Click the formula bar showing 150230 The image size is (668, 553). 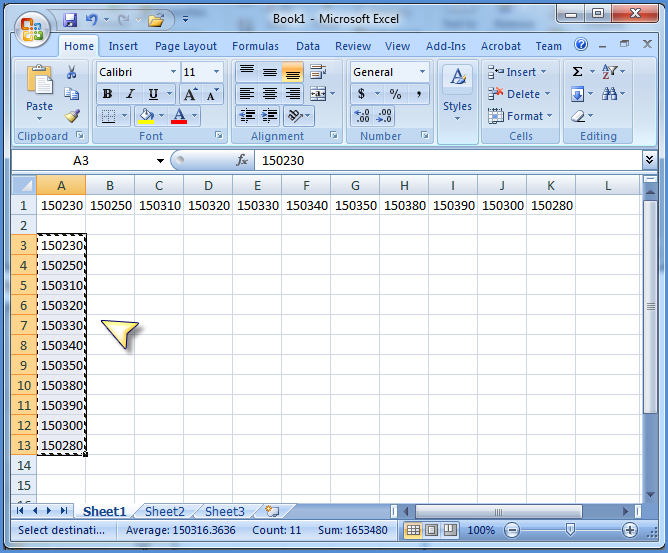[447, 161]
